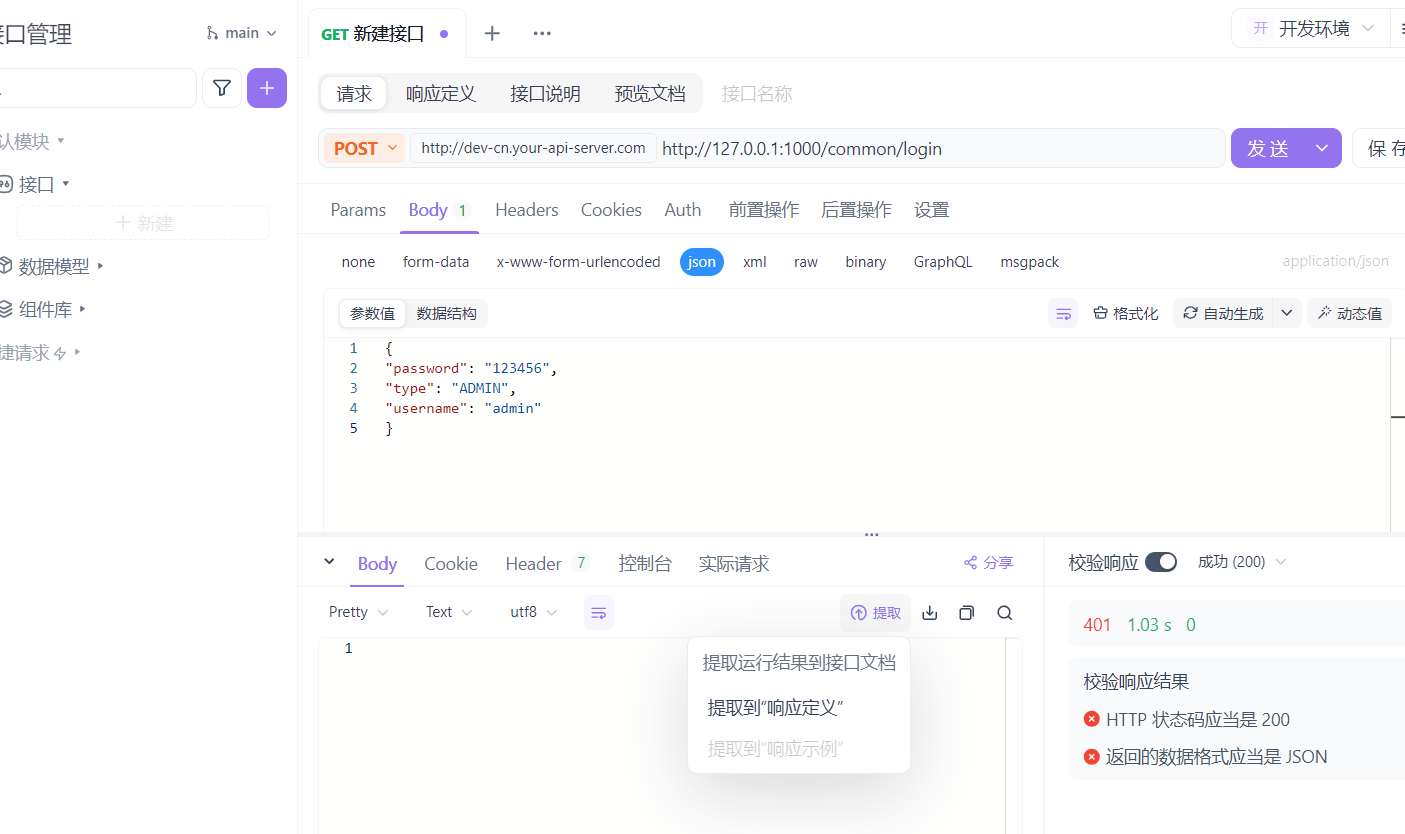The height and width of the screenshot is (834, 1405).
Task: Select the form-data body type
Action: [x=436, y=262]
